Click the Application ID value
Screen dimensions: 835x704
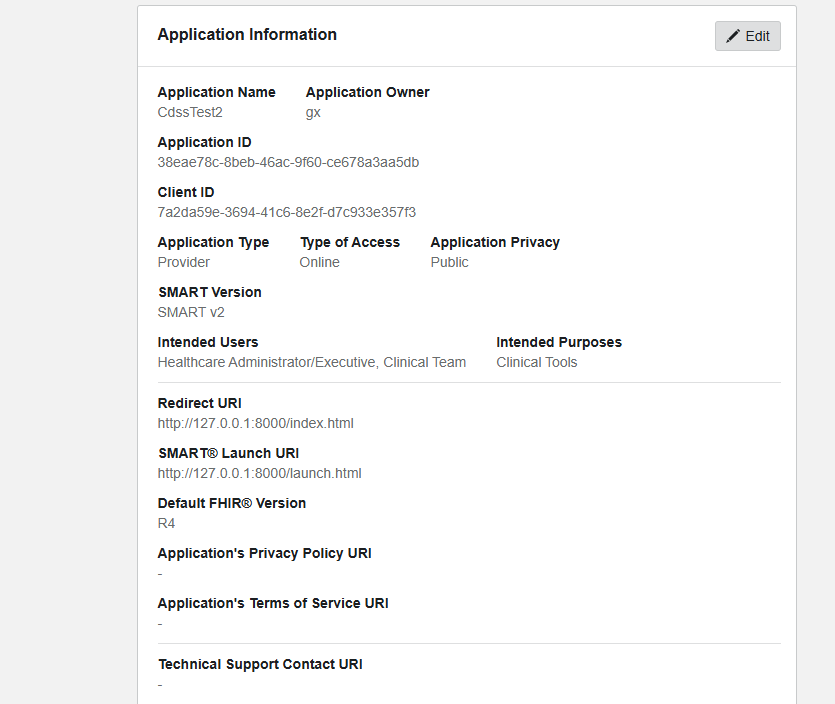tap(288, 162)
